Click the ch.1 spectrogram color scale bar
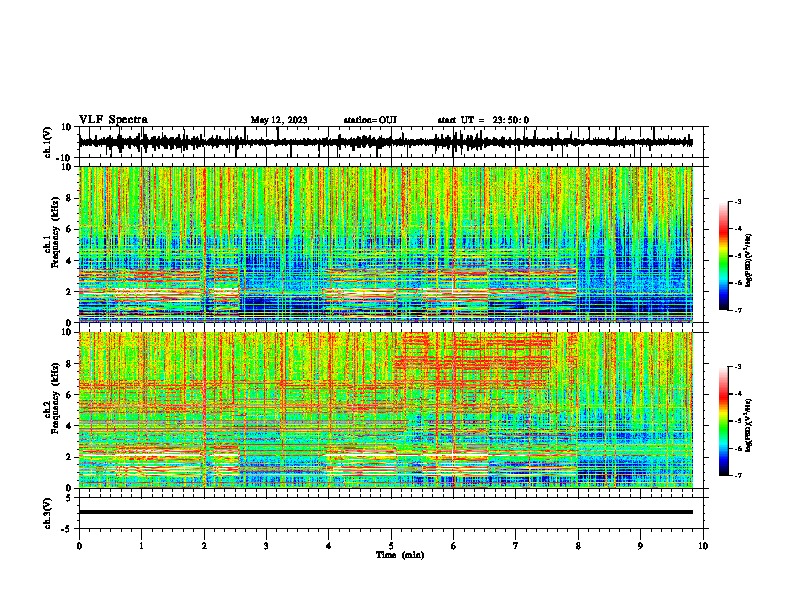The height and width of the screenshot is (612, 792). 724,256
